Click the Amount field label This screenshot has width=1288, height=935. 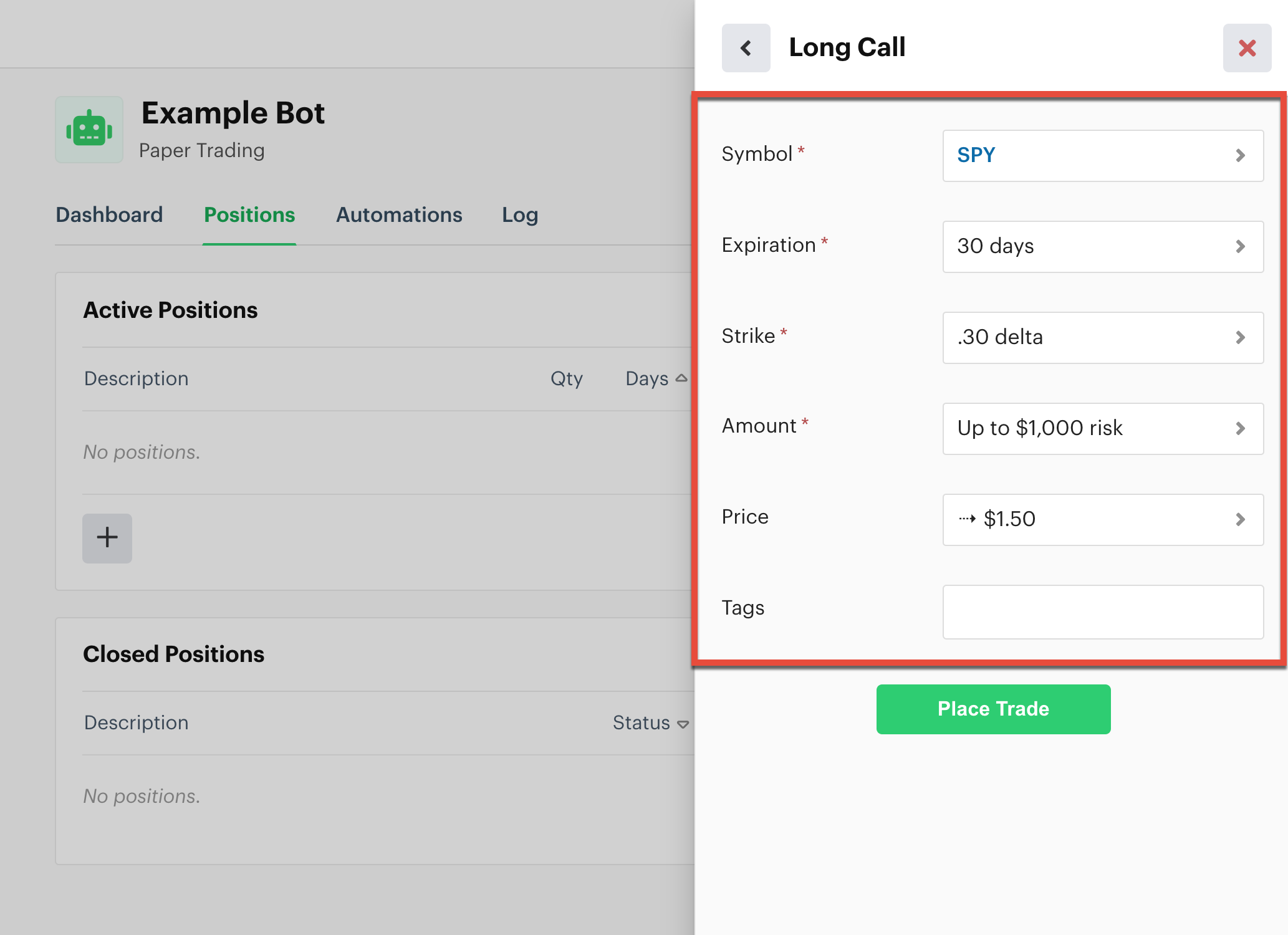759,426
